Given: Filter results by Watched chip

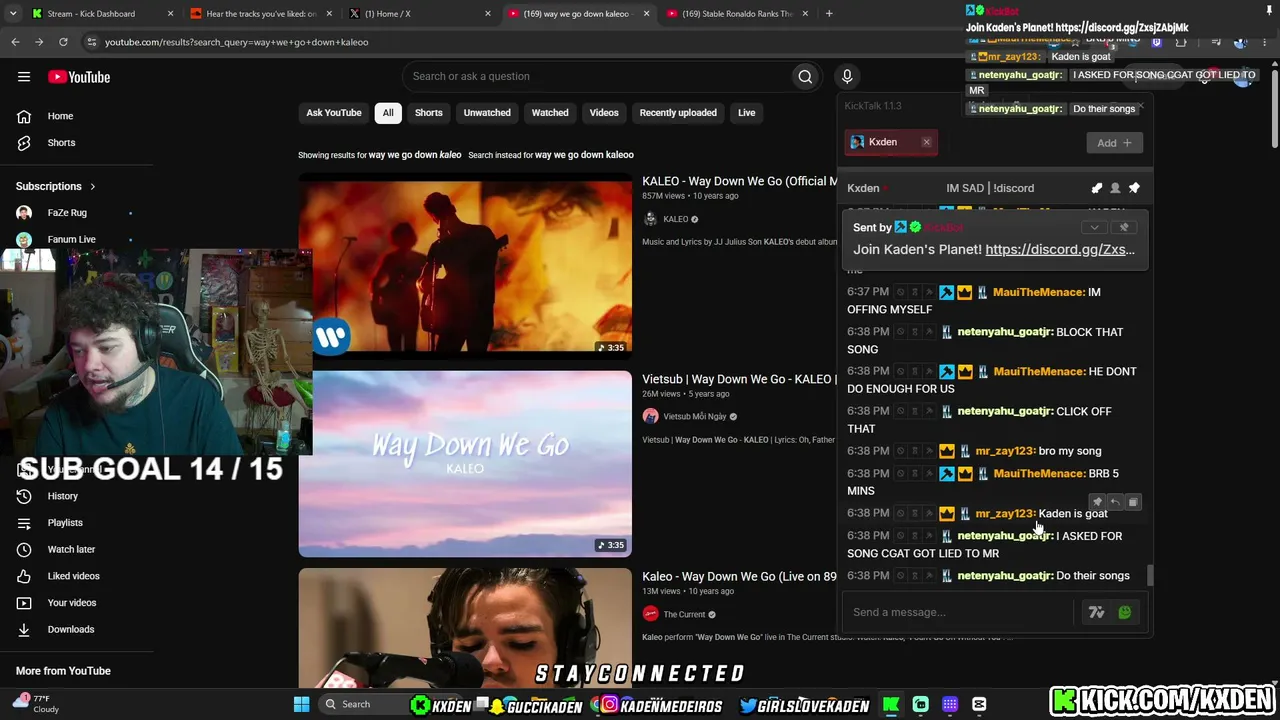Looking at the screenshot, I should (x=550, y=113).
